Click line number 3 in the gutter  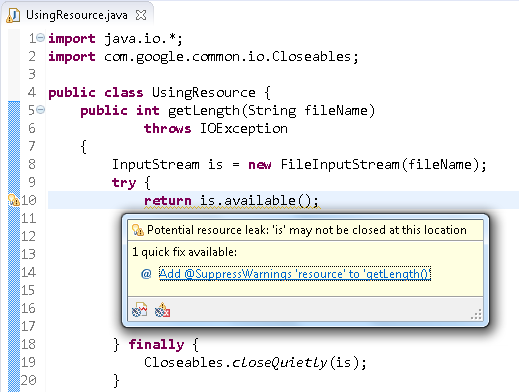[32, 74]
